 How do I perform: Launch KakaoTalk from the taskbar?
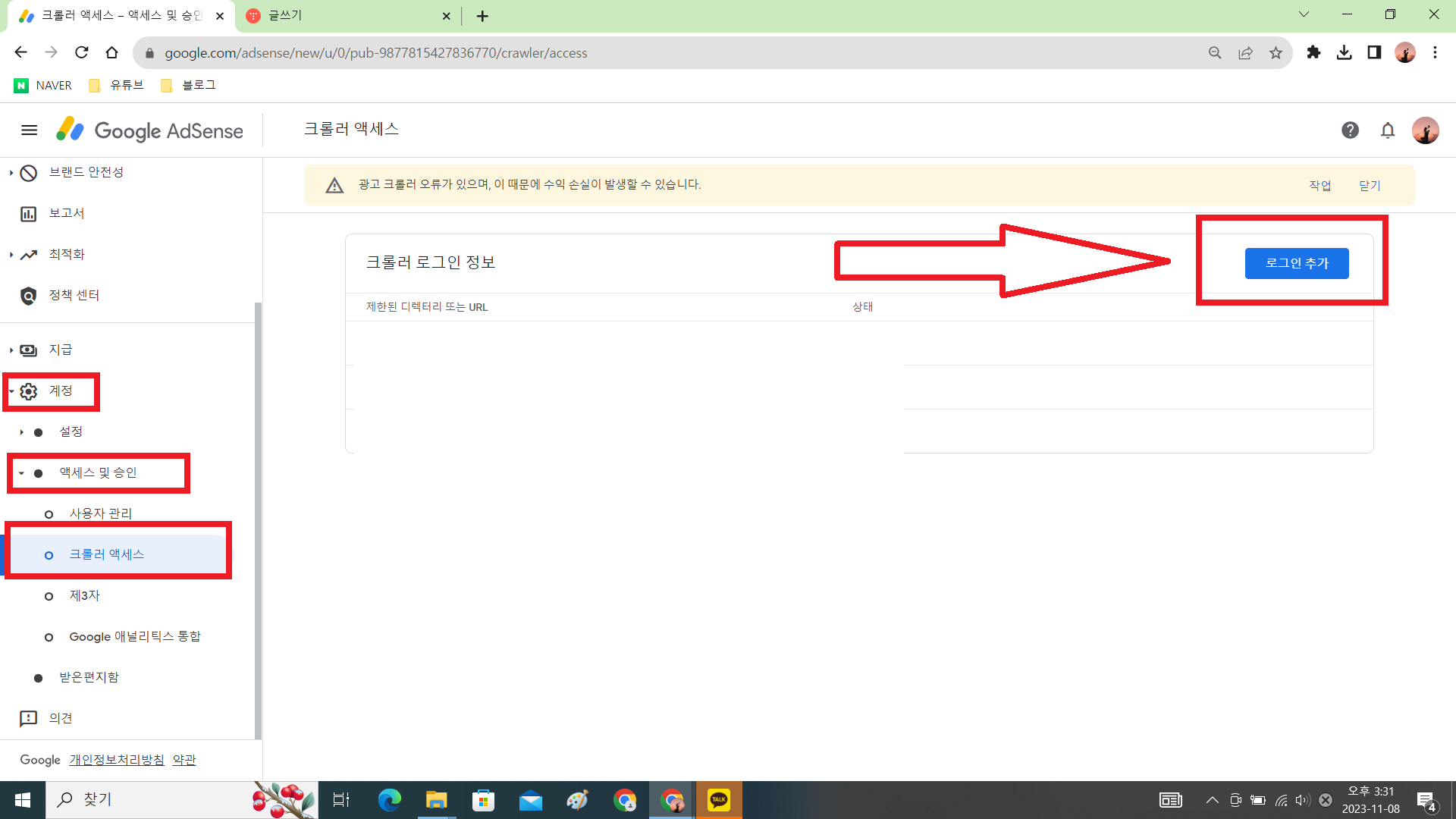tap(719, 800)
